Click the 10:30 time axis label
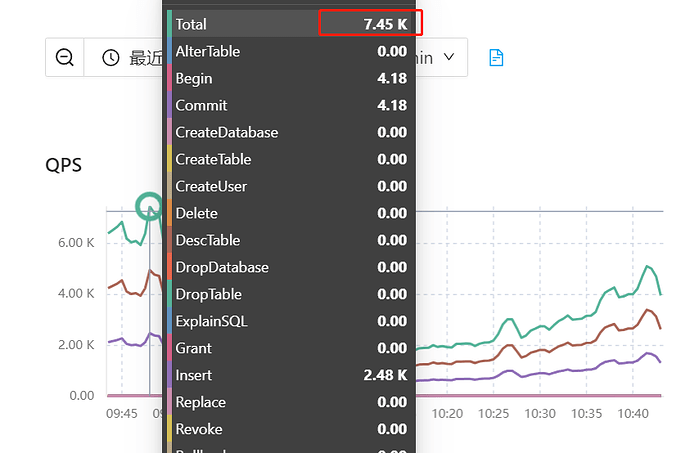 tap(540, 413)
